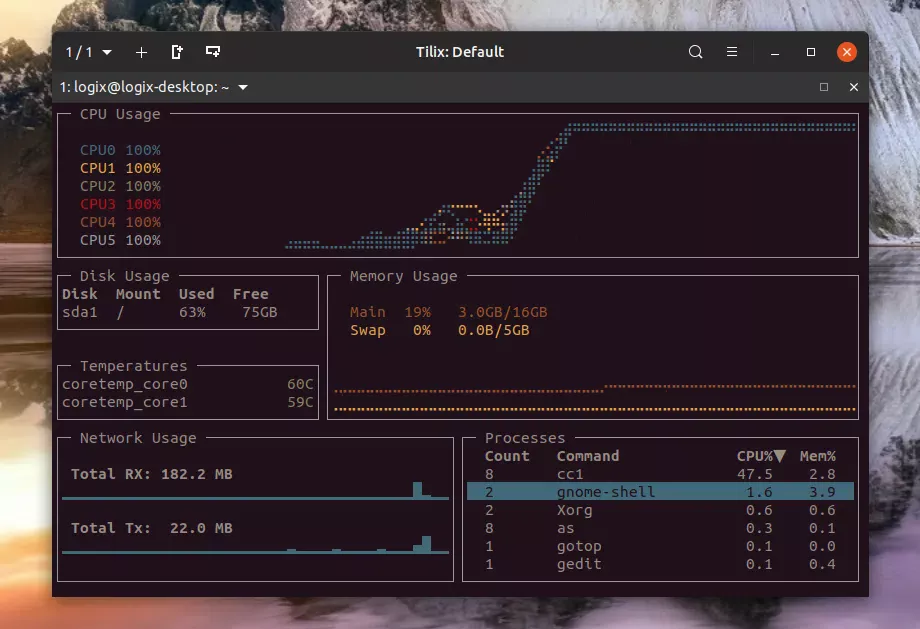Click the CPU3 label in CPU Usage
This screenshot has width=920, height=629.
coord(99,204)
